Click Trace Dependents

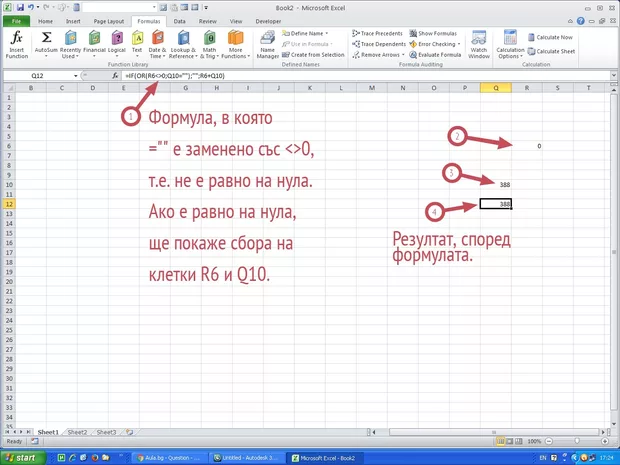[379, 44]
